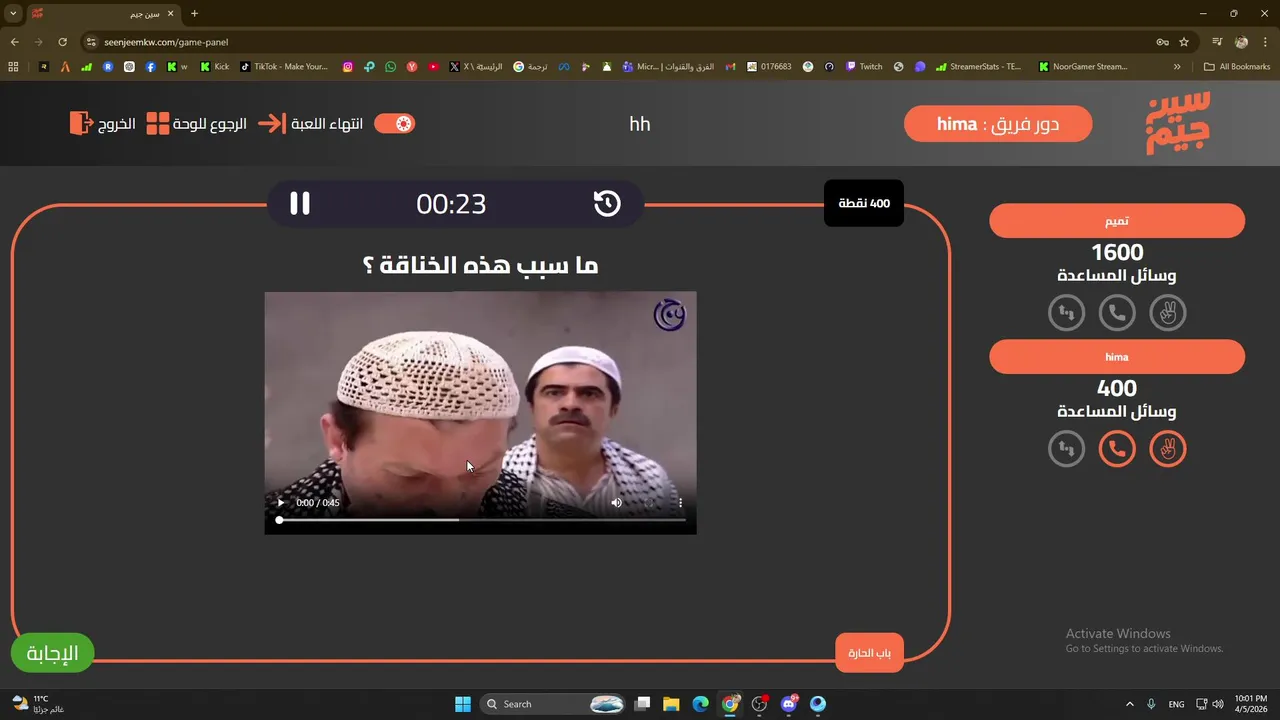Open the weather widget showing 11°C
The height and width of the screenshot is (720, 1280).
click(x=38, y=704)
